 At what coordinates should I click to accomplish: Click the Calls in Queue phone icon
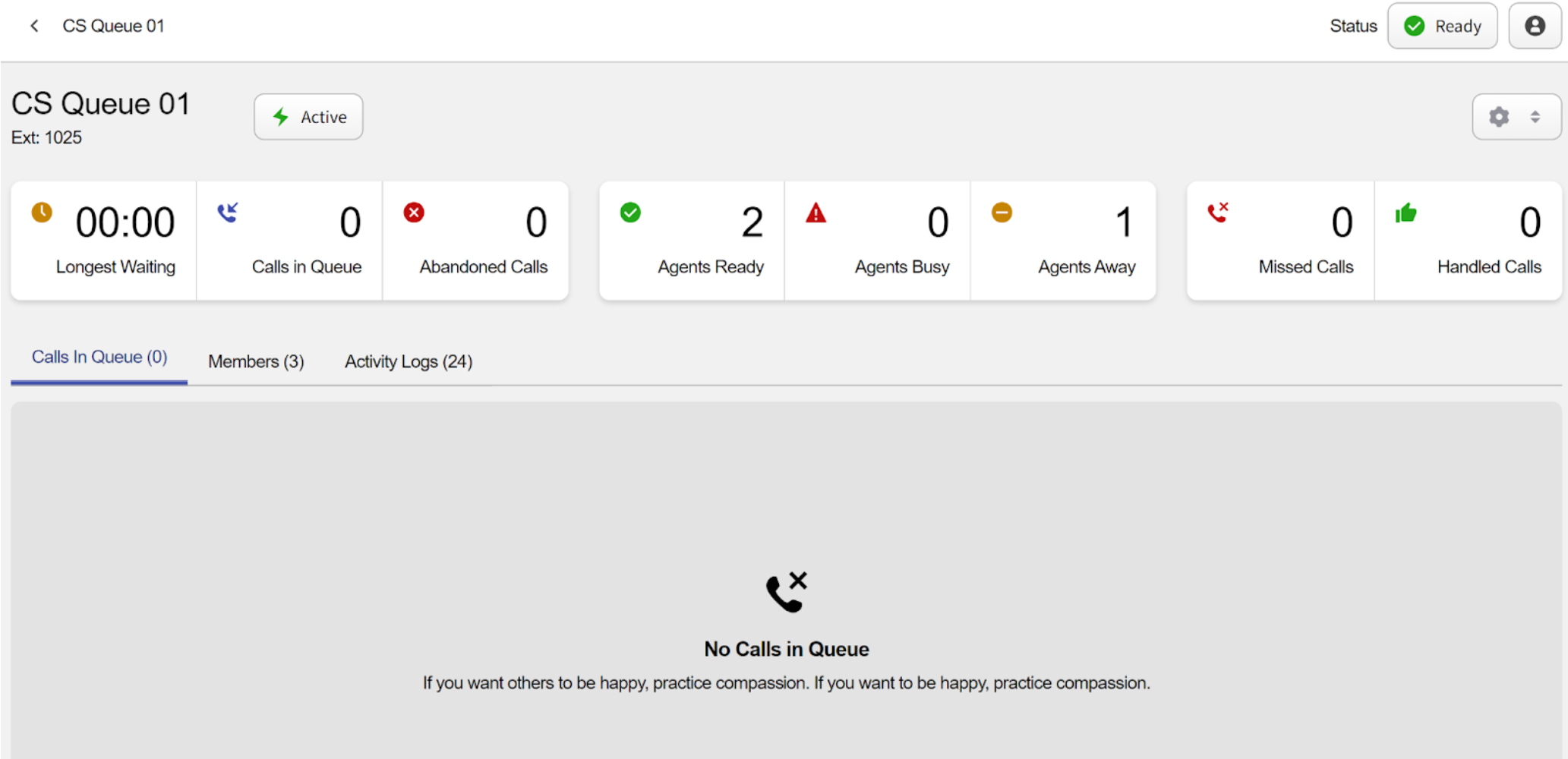[228, 213]
